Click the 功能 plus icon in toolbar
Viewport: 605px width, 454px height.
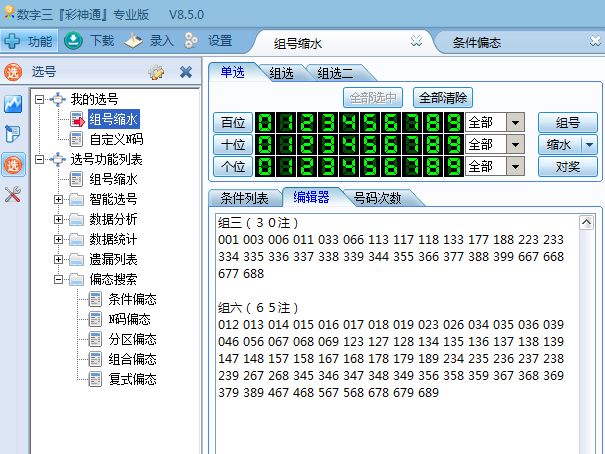(x=13, y=41)
